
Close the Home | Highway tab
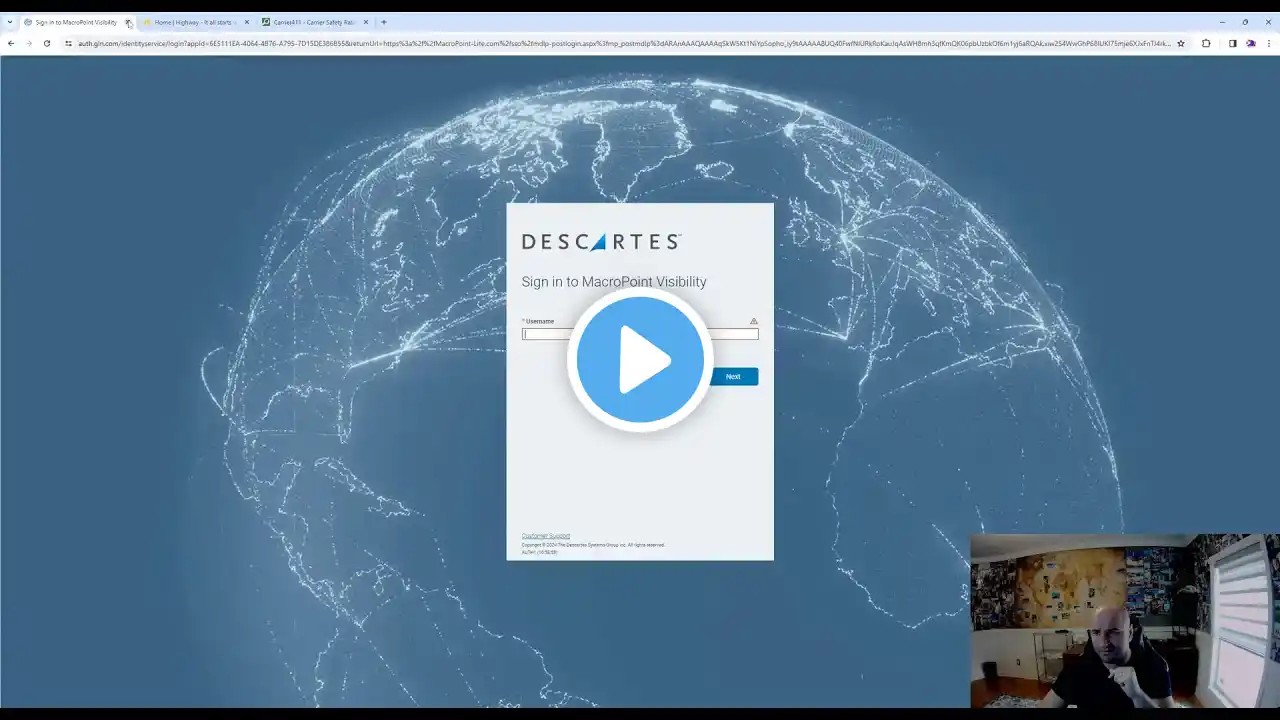pyautogui.click(x=247, y=22)
